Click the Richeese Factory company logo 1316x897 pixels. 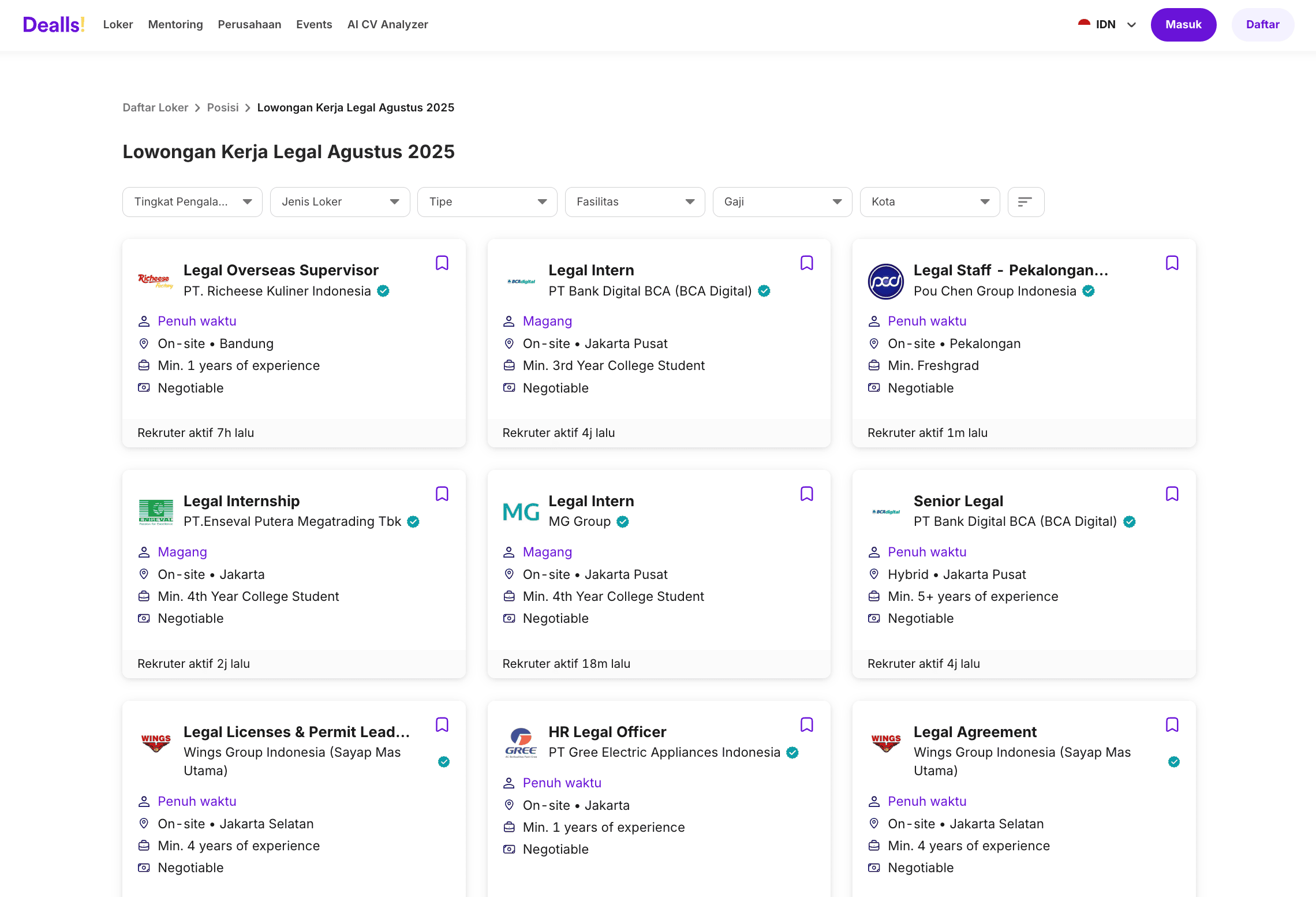pyautogui.click(x=156, y=281)
